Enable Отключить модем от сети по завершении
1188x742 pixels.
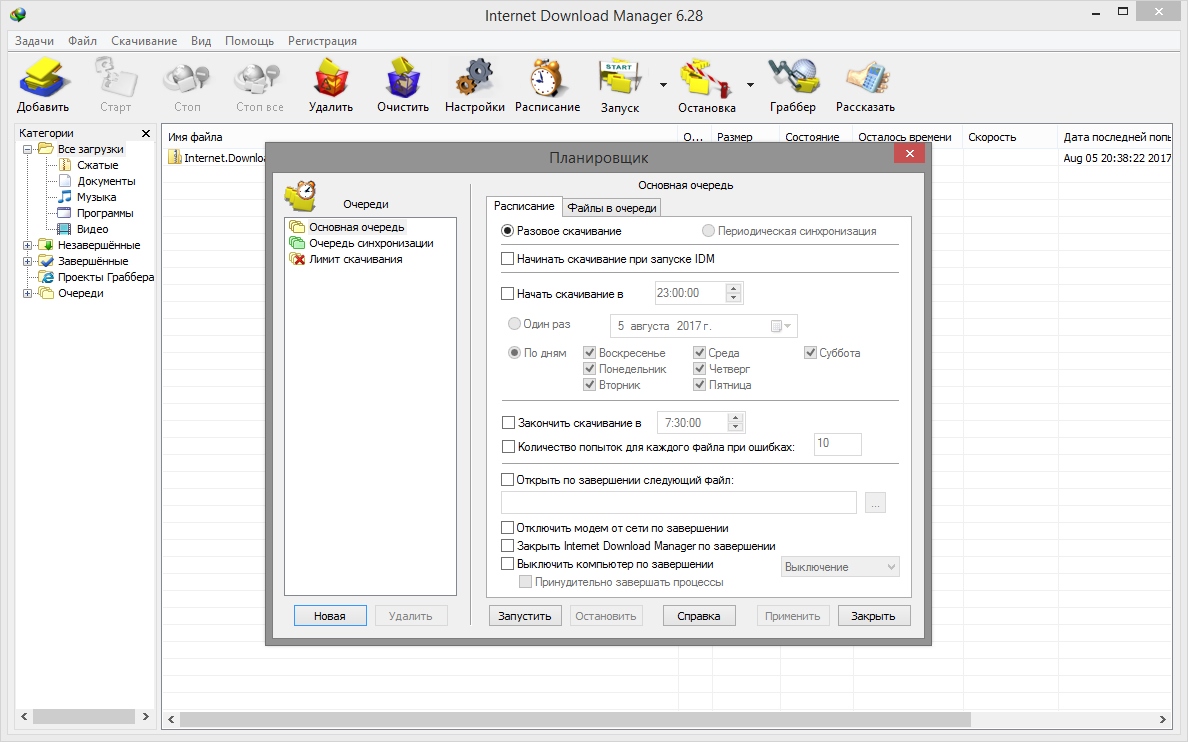(508, 528)
